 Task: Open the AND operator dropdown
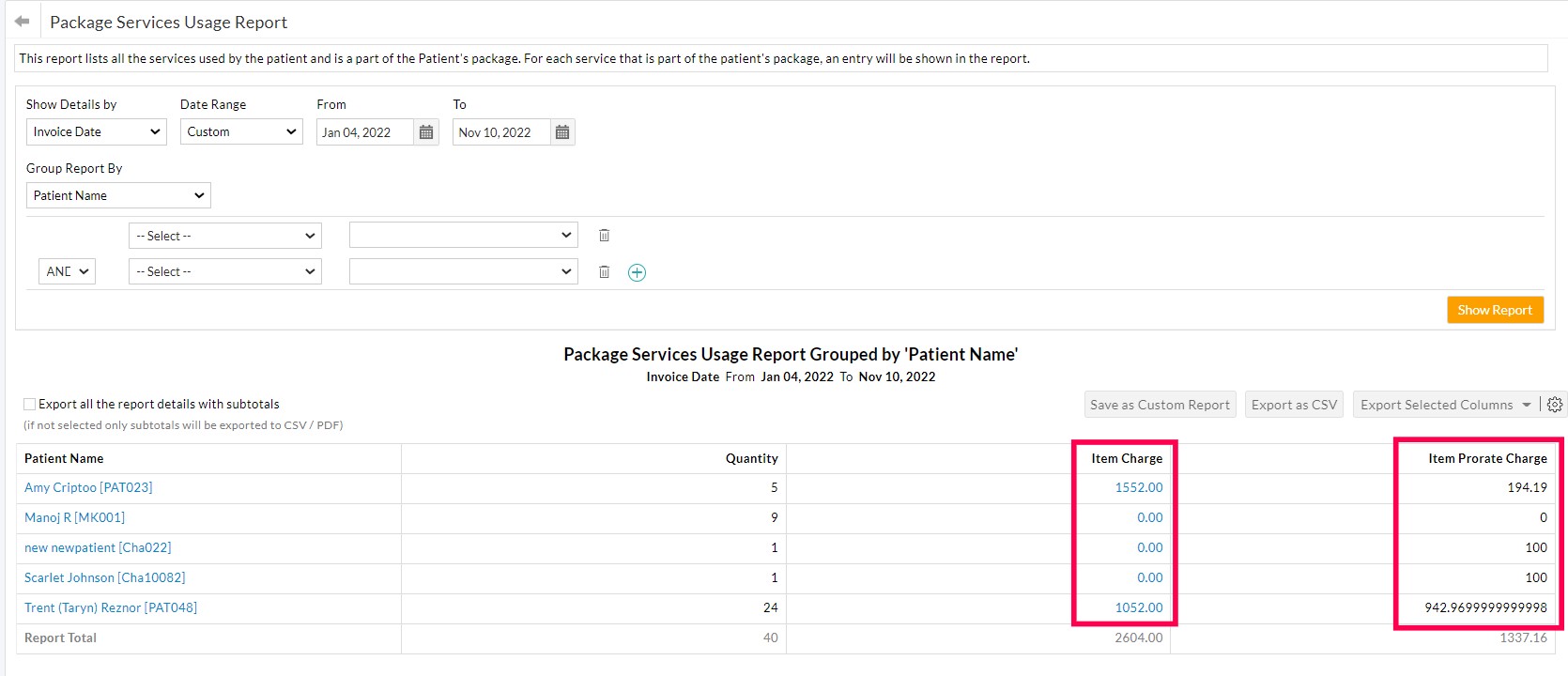(67, 271)
